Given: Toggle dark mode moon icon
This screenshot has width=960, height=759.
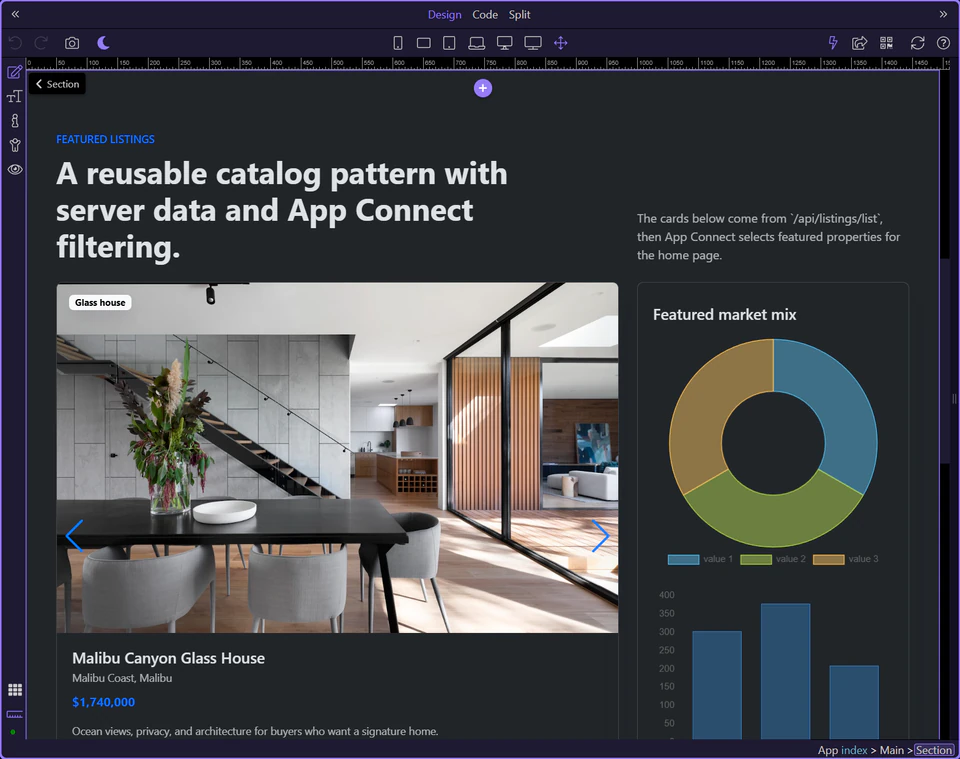Looking at the screenshot, I should 103,43.
